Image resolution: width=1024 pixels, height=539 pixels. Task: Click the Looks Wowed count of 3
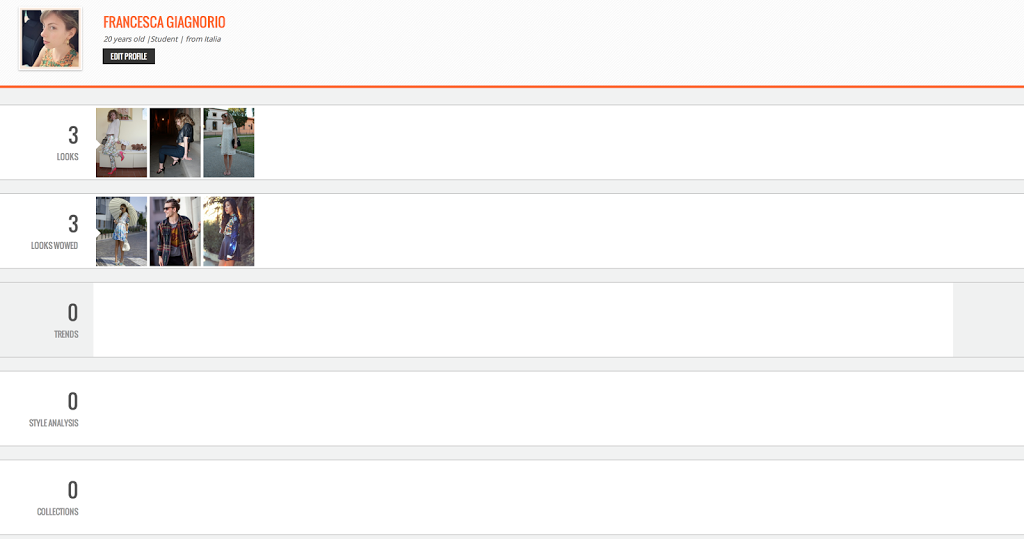coord(73,225)
